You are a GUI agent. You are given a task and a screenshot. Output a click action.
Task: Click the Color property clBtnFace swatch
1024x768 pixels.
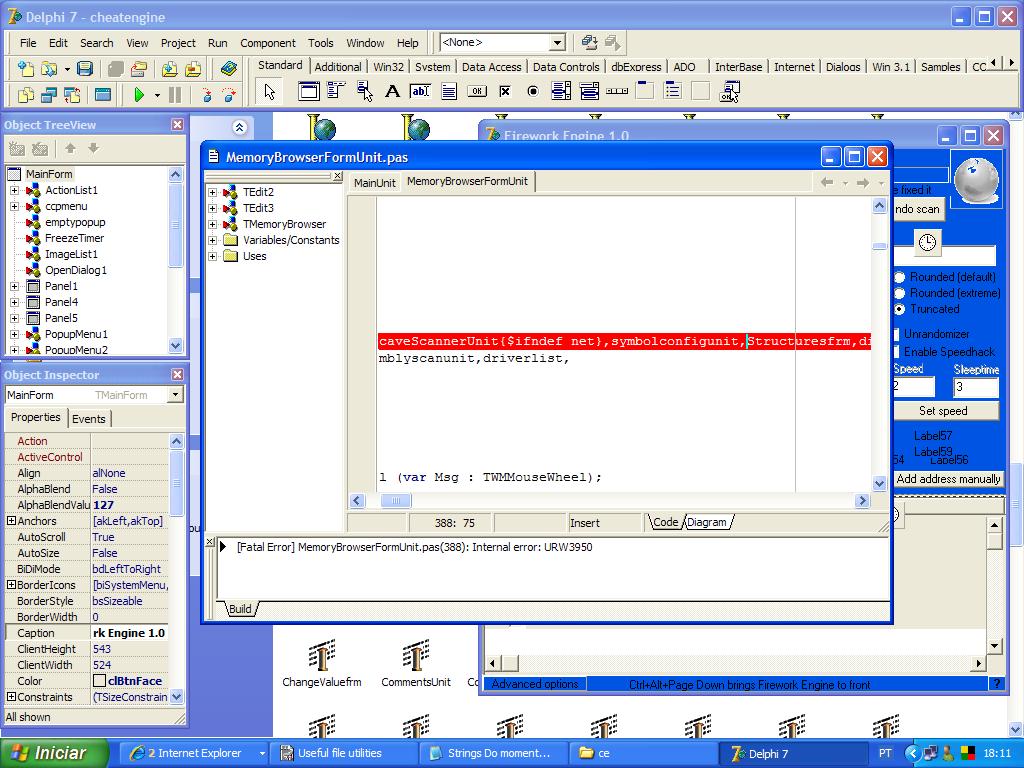(x=99, y=681)
